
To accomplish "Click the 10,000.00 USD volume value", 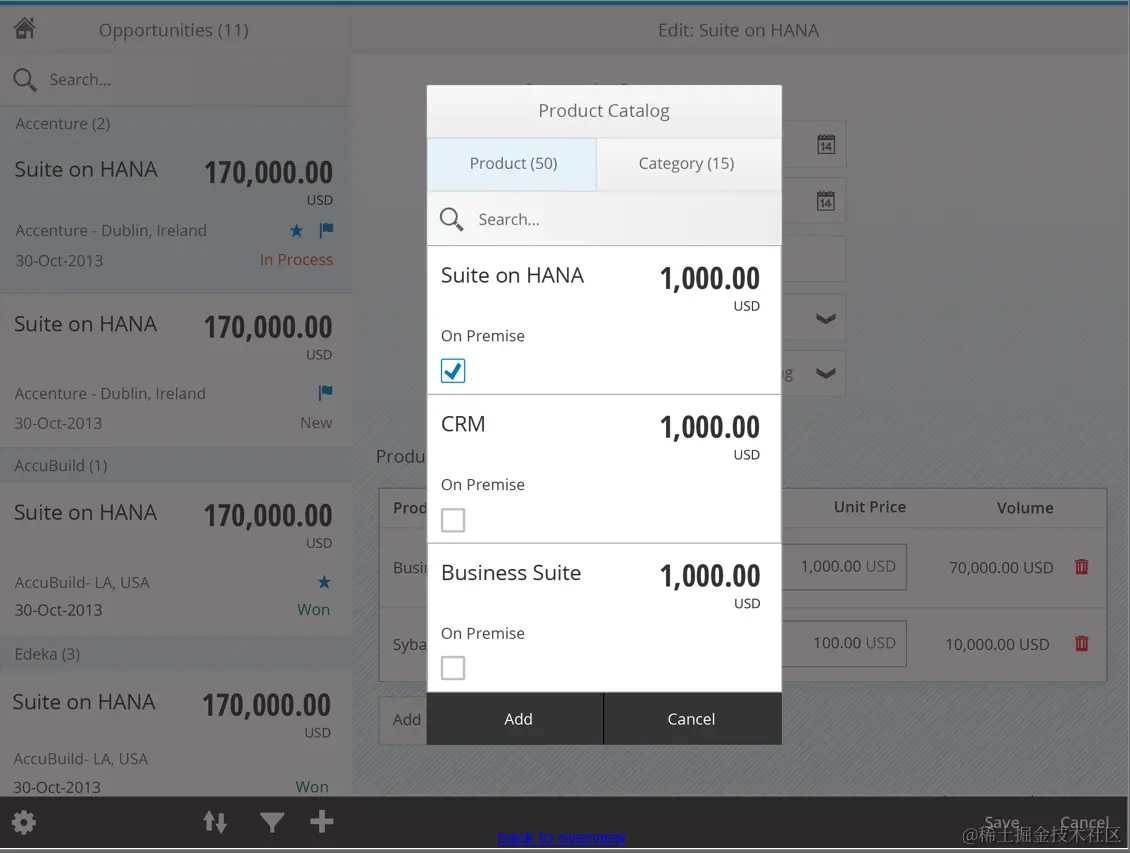I will [997, 644].
